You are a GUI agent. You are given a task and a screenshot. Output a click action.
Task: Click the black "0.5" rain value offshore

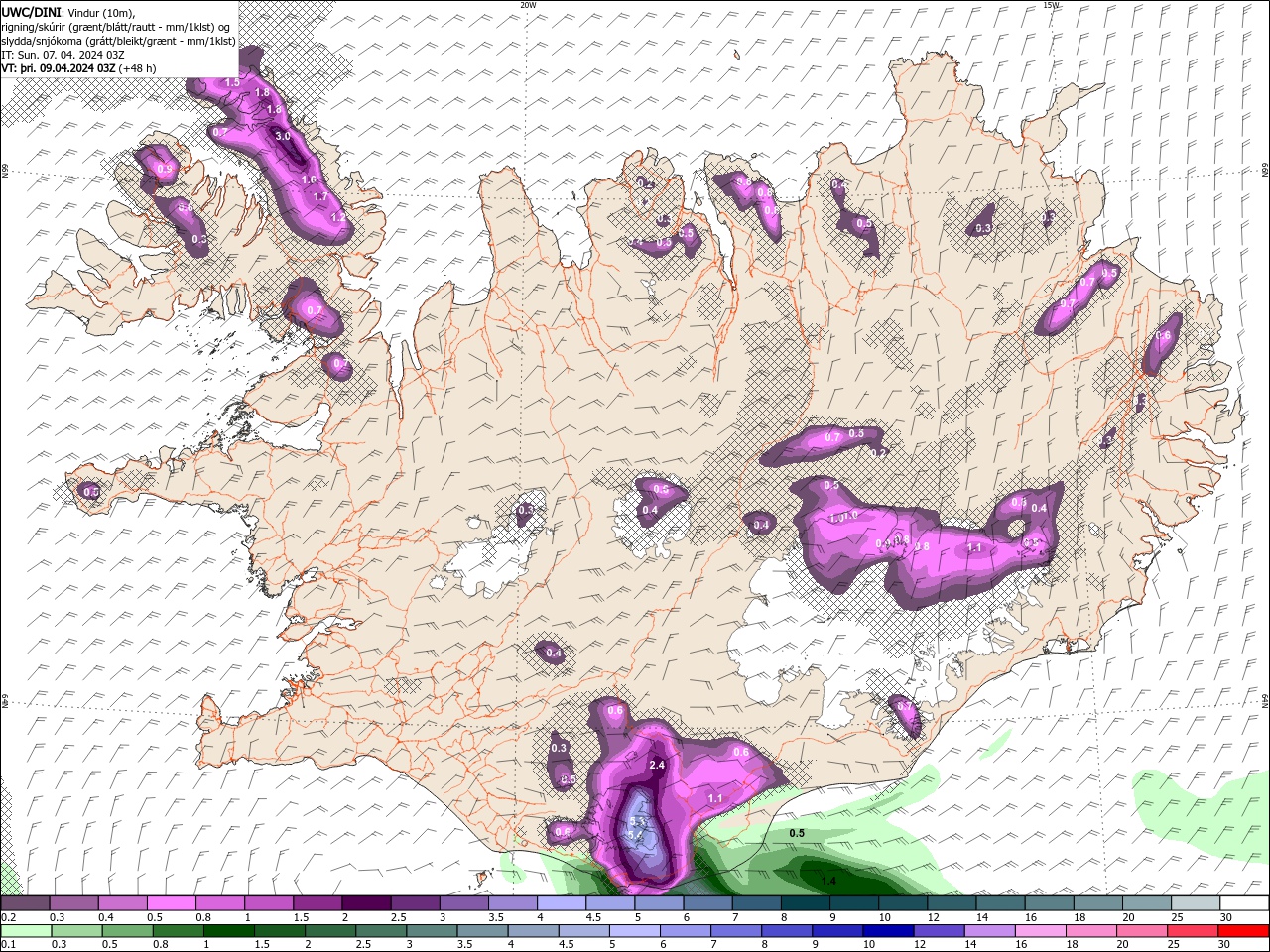(796, 834)
